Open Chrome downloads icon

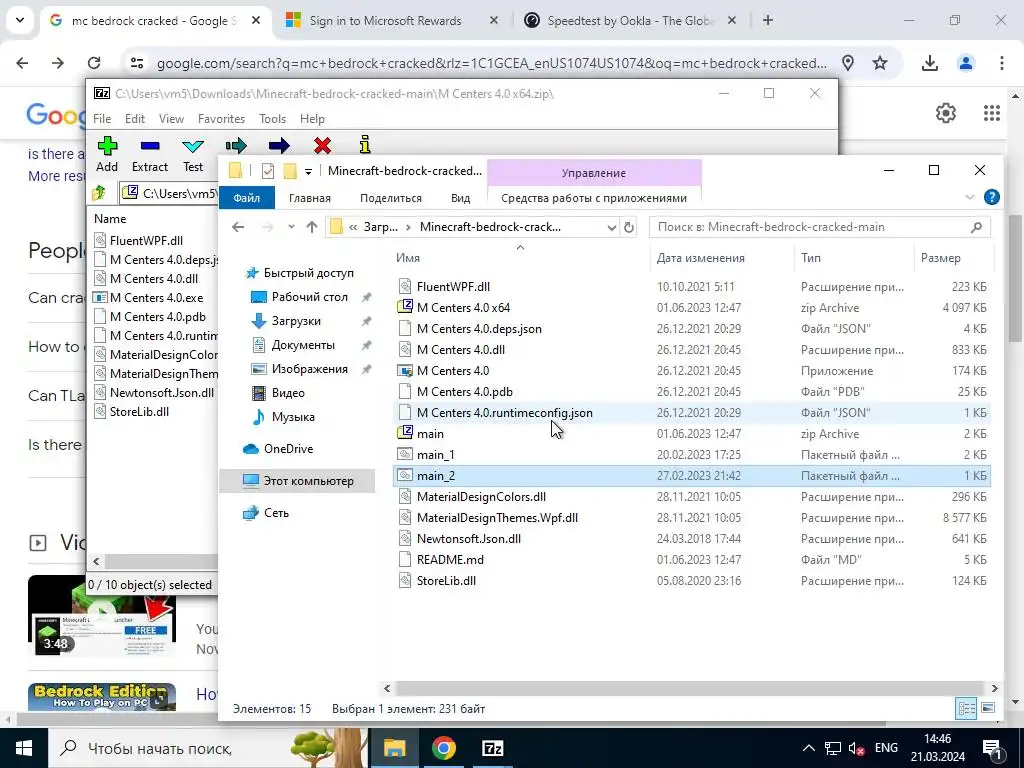(929, 63)
